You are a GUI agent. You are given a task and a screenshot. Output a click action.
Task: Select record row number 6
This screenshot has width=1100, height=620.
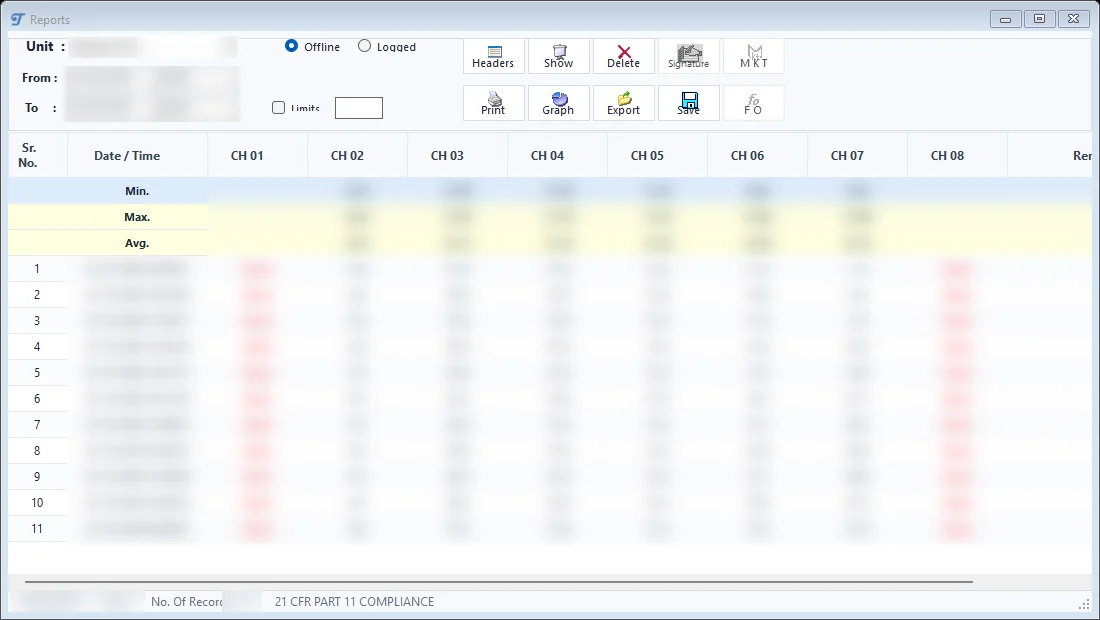(x=550, y=398)
